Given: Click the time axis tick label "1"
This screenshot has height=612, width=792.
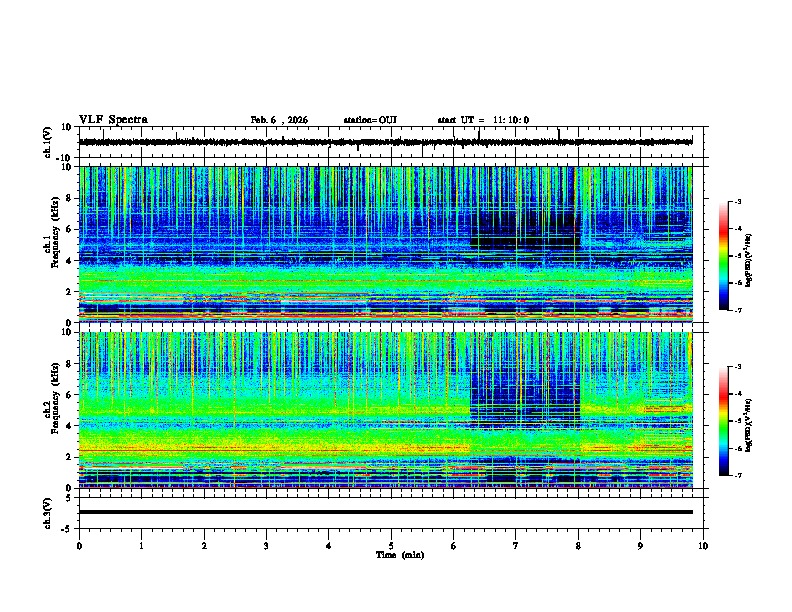Looking at the screenshot, I should click(141, 546).
